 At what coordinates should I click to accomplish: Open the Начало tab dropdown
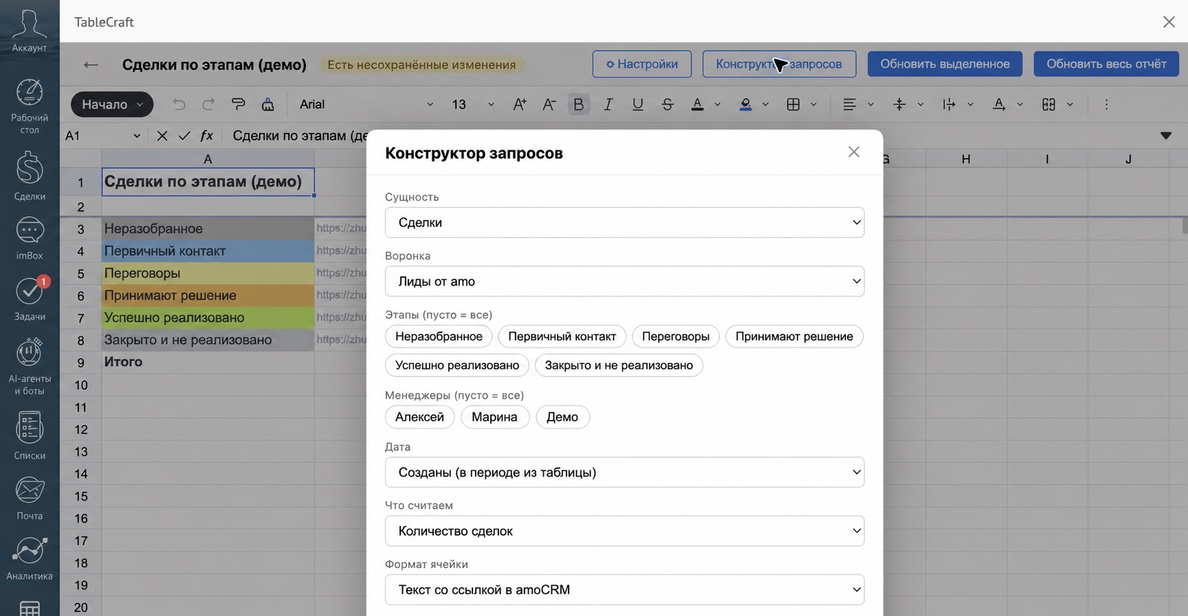[x=112, y=105]
